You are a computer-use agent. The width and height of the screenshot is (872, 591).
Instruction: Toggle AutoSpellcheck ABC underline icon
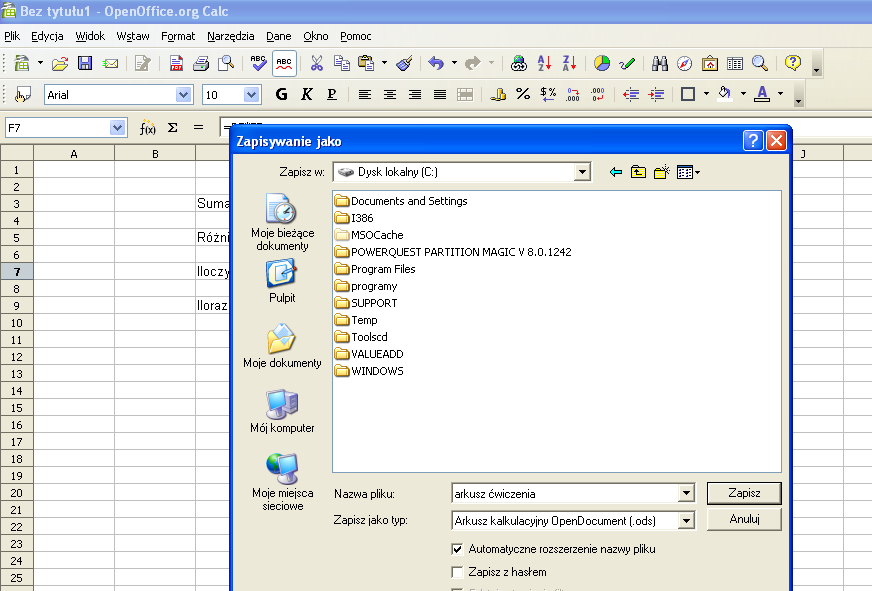(284, 63)
